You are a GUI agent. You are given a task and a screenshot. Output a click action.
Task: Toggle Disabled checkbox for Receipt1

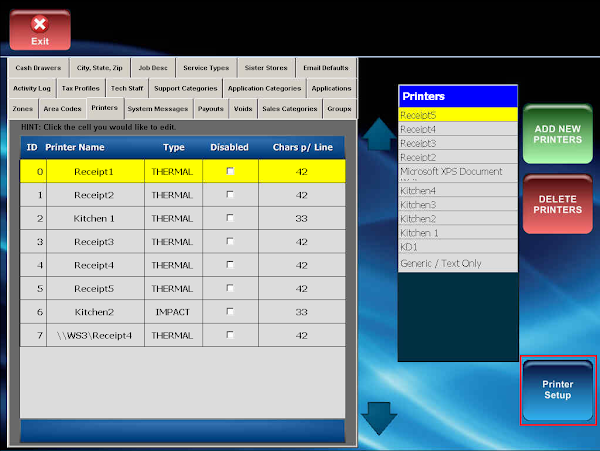[x=230, y=172]
